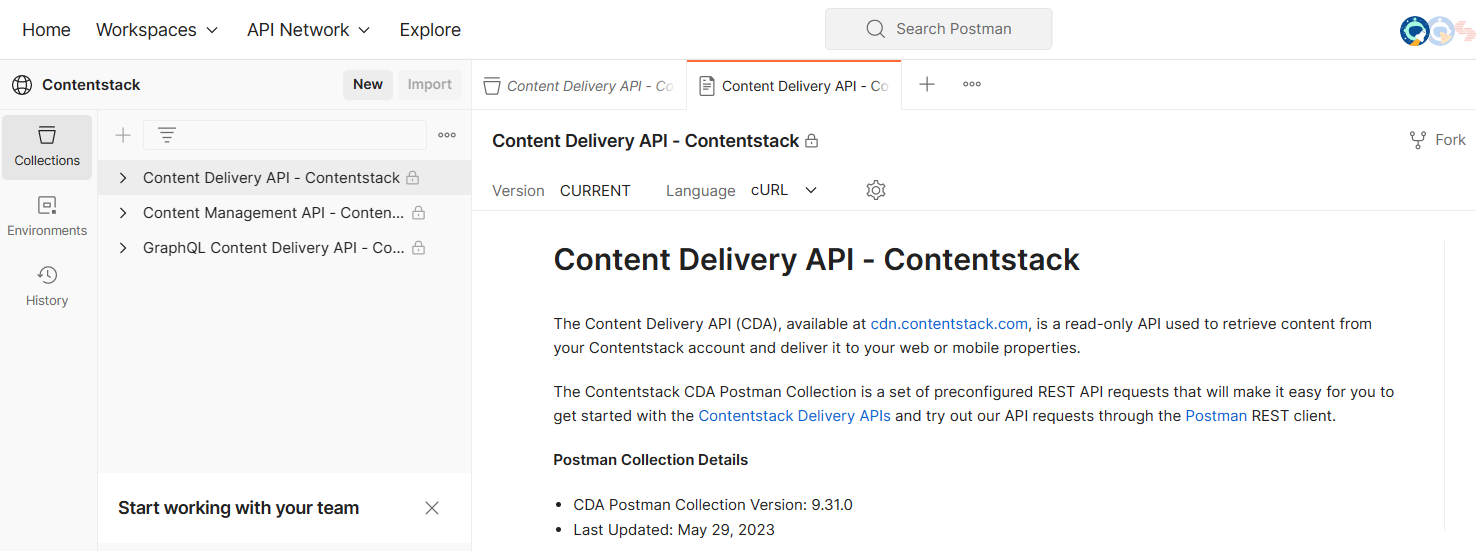Go to Home in top navigation
Image resolution: width=1476 pixels, height=551 pixels.
(x=46, y=30)
